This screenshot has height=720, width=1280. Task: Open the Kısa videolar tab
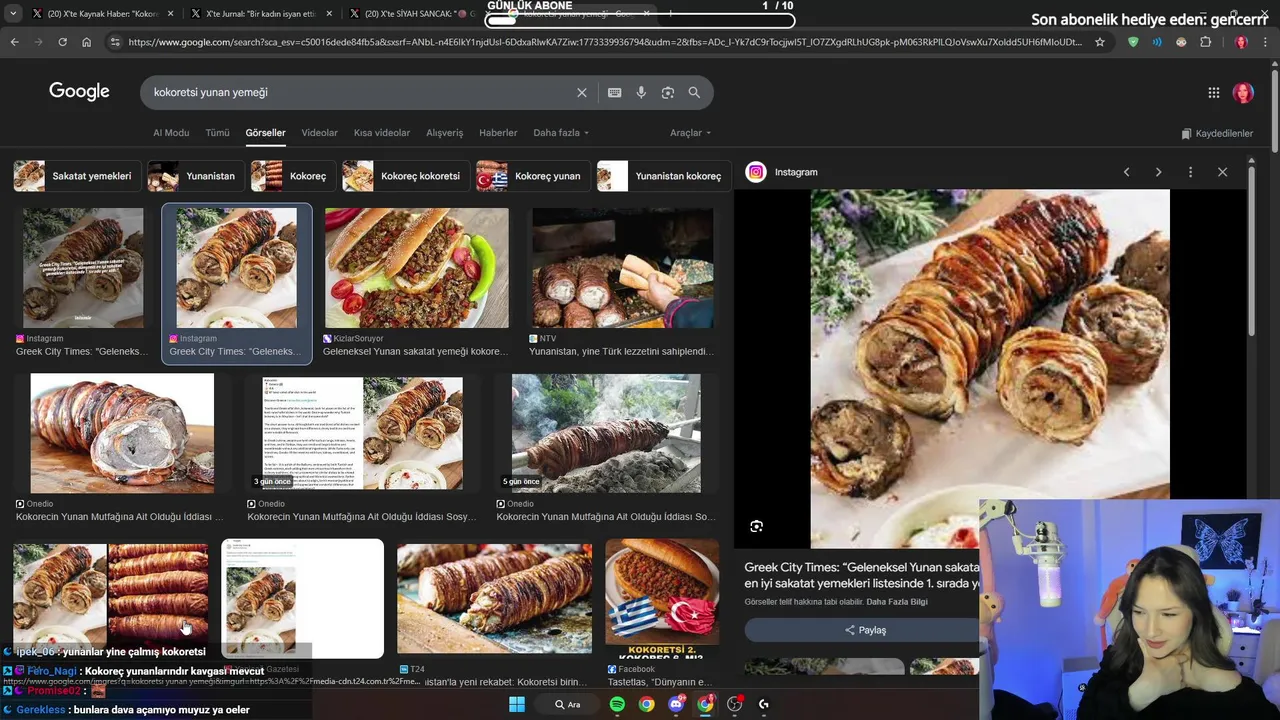pos(382,133)
